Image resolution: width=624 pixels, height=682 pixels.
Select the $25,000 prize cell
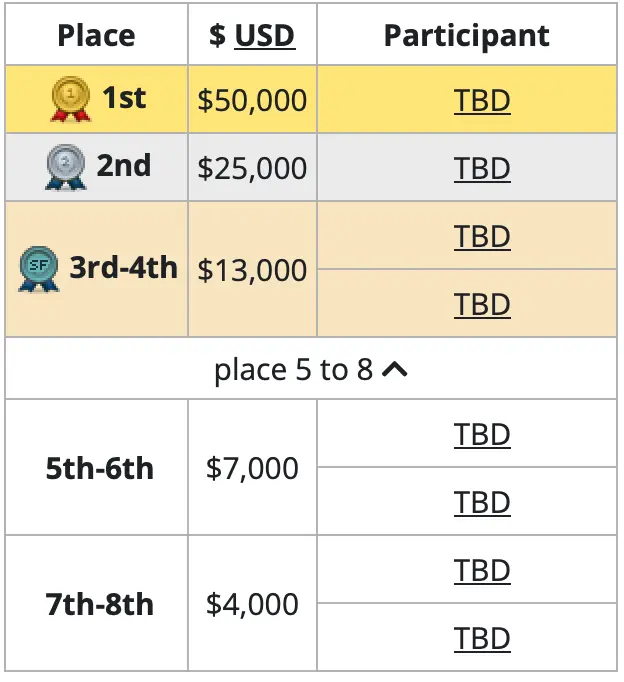click(252, 167)
